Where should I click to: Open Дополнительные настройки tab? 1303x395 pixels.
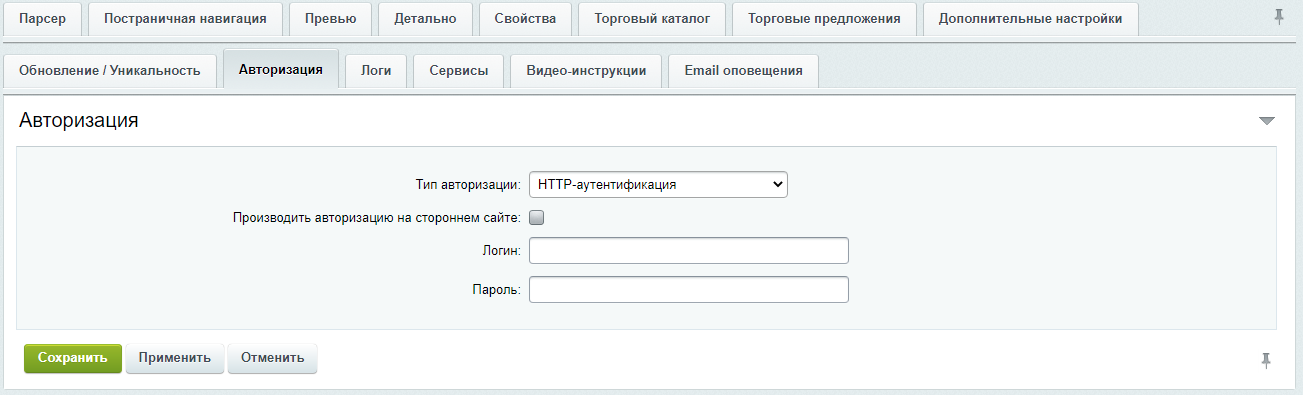pos(1030,19)
